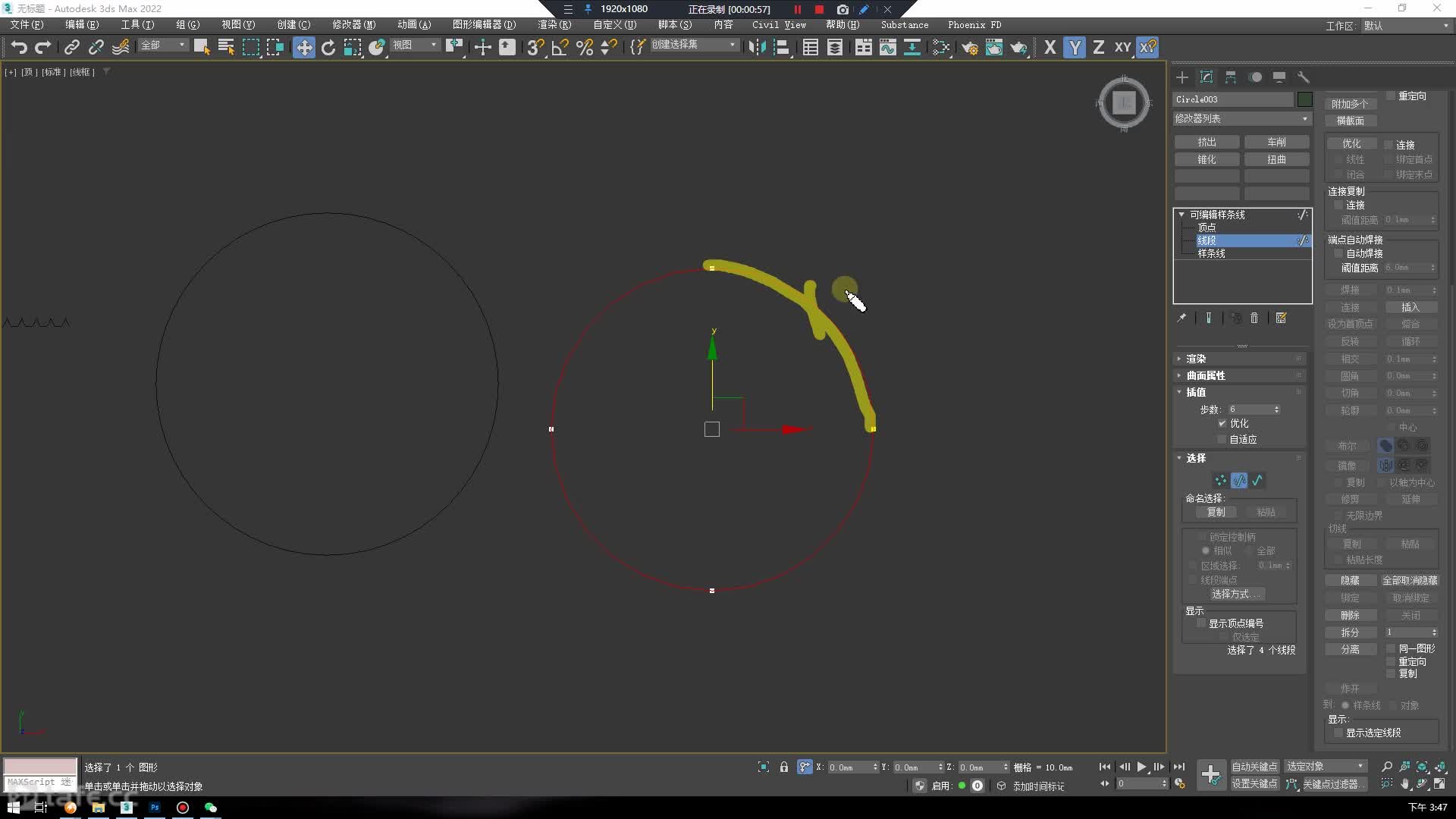The height and width of the screenshot is (819, 1456).
Task: Toggle 优化 checkbox under 插值
Action: coord(1222,423)
